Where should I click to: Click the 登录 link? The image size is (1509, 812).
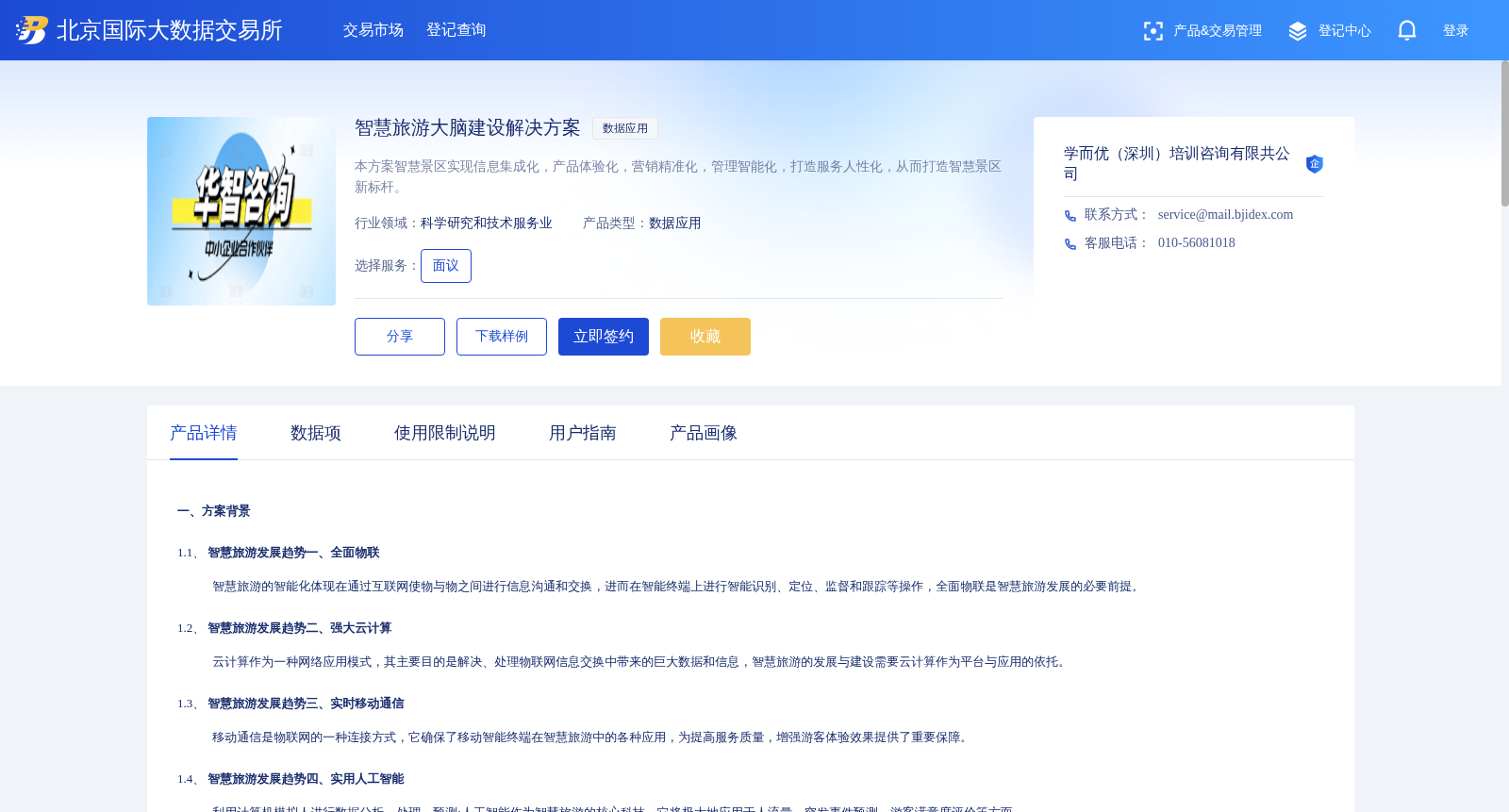tap(1456, 31)
